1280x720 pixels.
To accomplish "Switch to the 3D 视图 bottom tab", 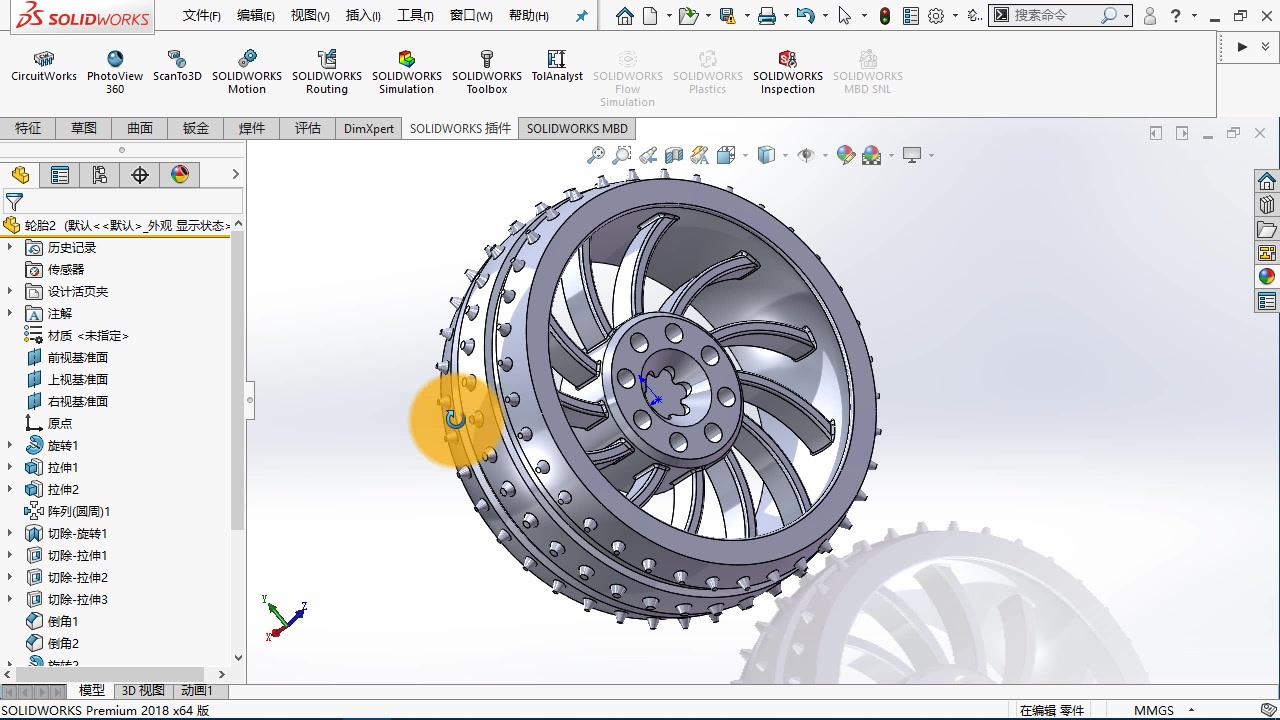I will click(x=143, y=690).
